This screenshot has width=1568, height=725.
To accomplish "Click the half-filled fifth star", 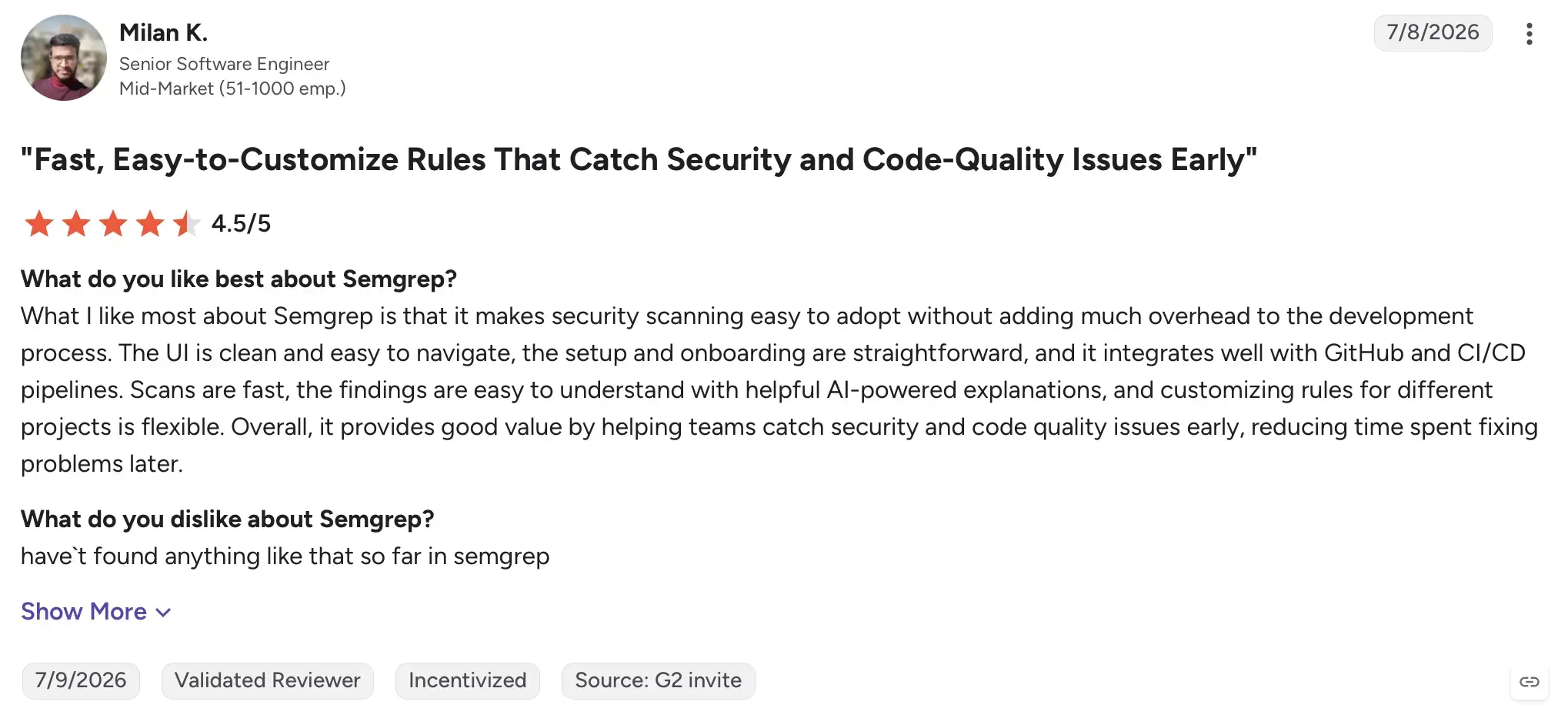I will point(186,224).
